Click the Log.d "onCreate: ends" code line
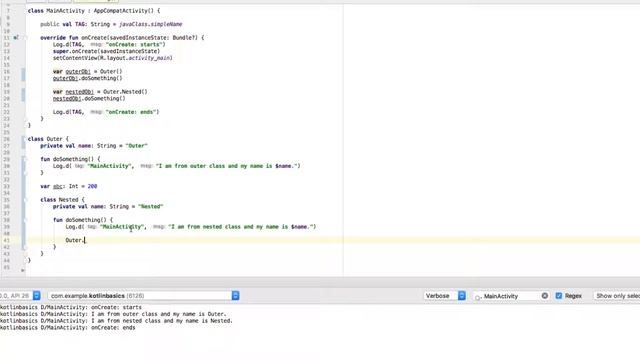Screen dimensions: 640x360 [x=106, y=112]
